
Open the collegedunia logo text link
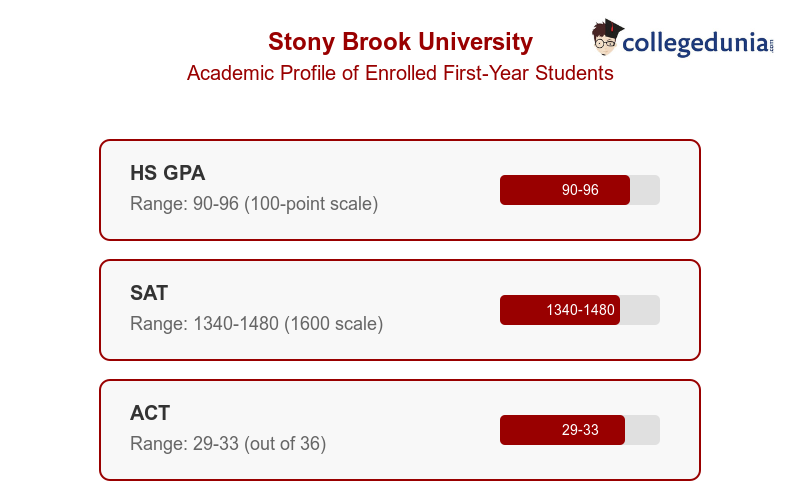694,43
